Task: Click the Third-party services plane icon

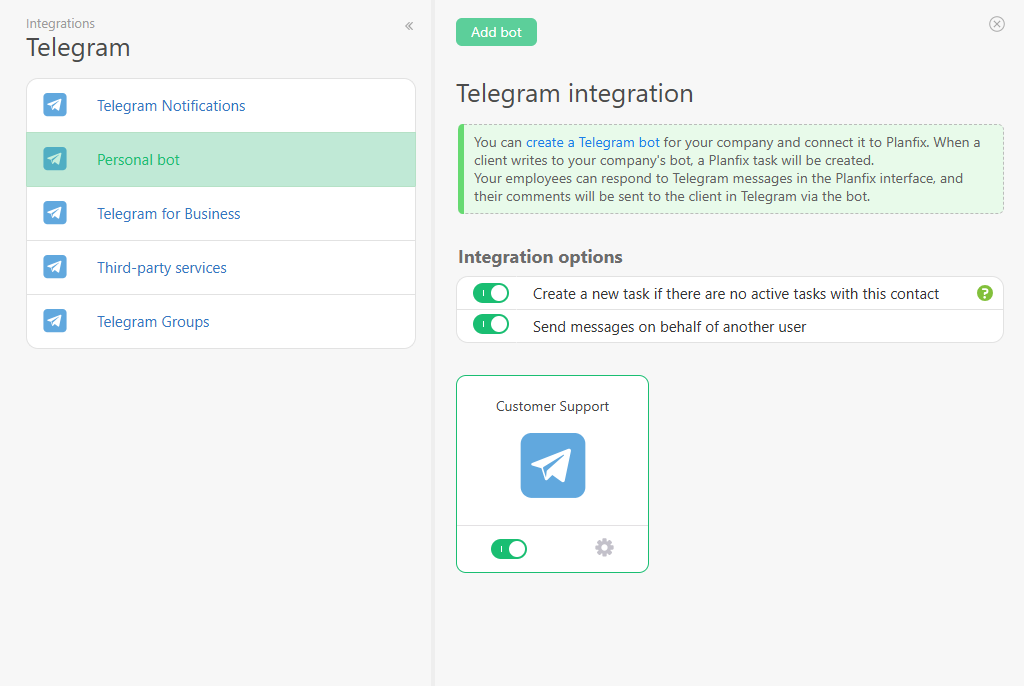Action: pos(55,267)
